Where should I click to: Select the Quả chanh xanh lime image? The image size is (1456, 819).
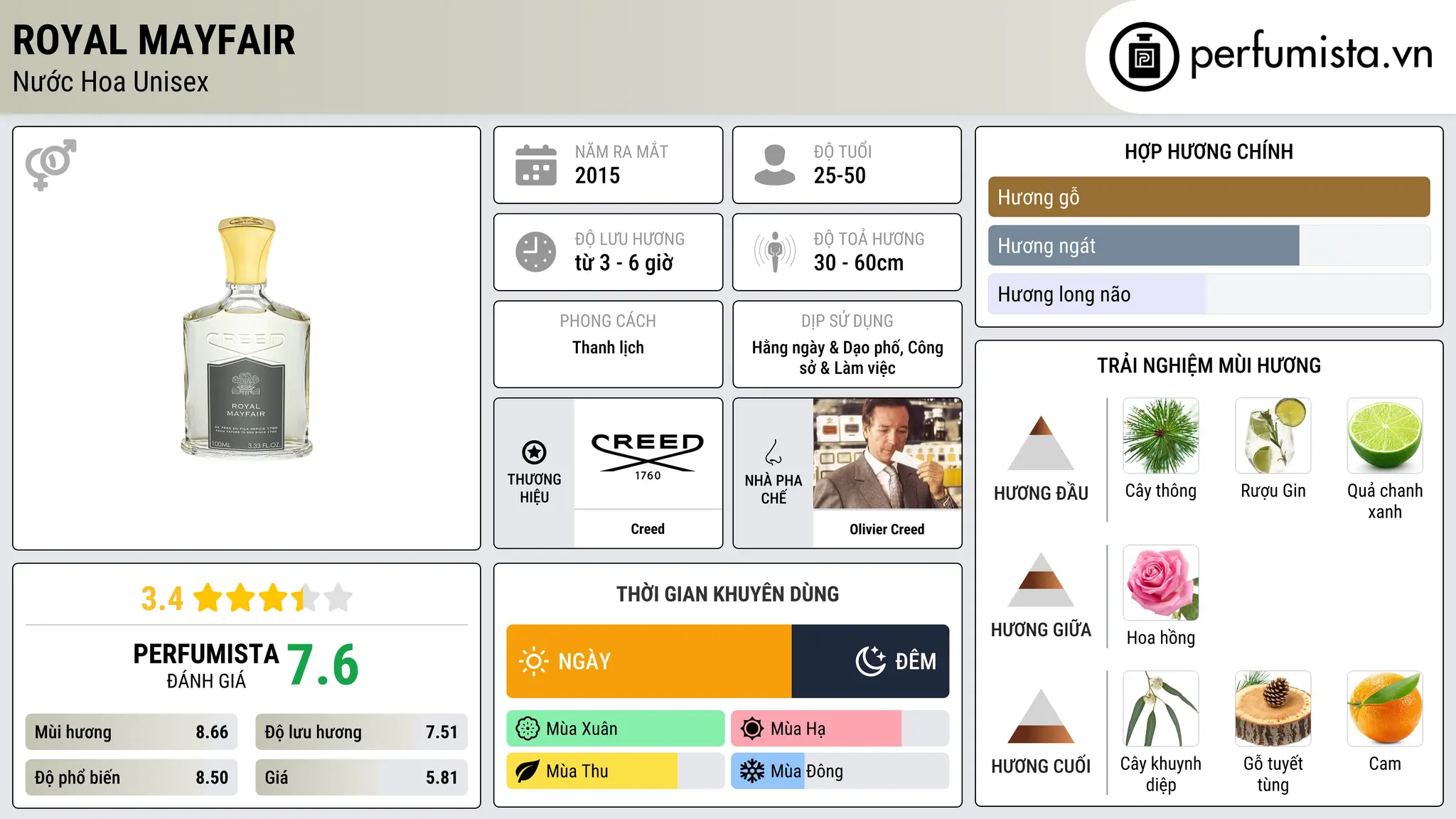coord(1385,436)
